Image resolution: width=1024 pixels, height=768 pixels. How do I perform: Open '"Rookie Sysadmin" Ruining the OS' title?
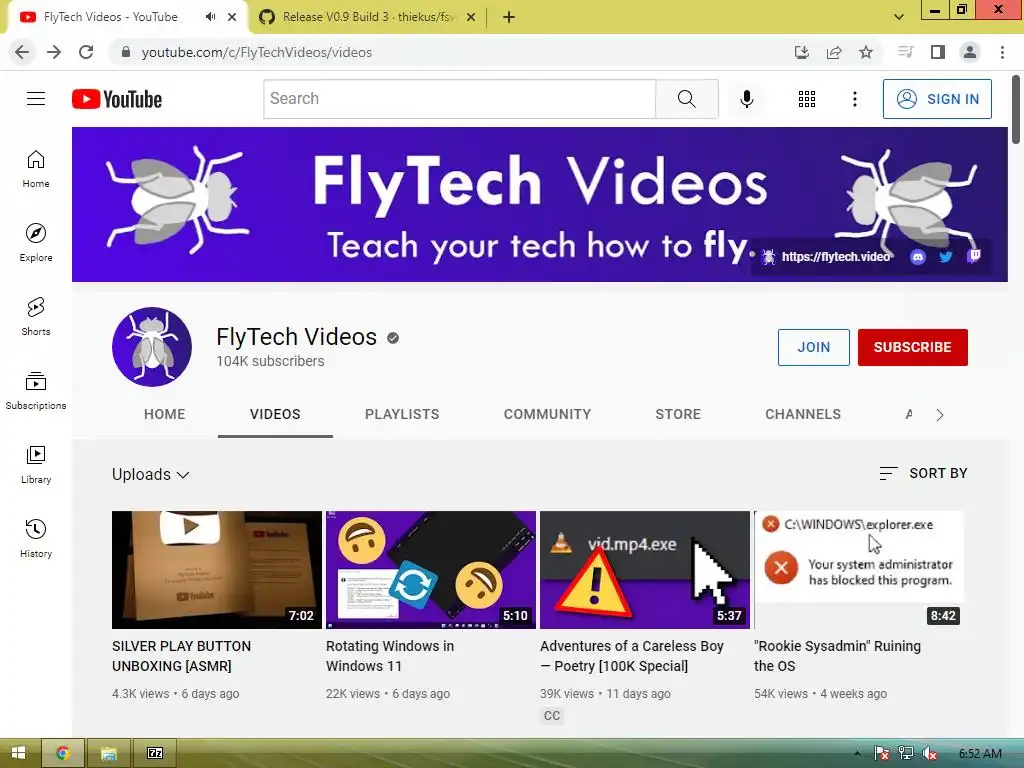[837, 656]
